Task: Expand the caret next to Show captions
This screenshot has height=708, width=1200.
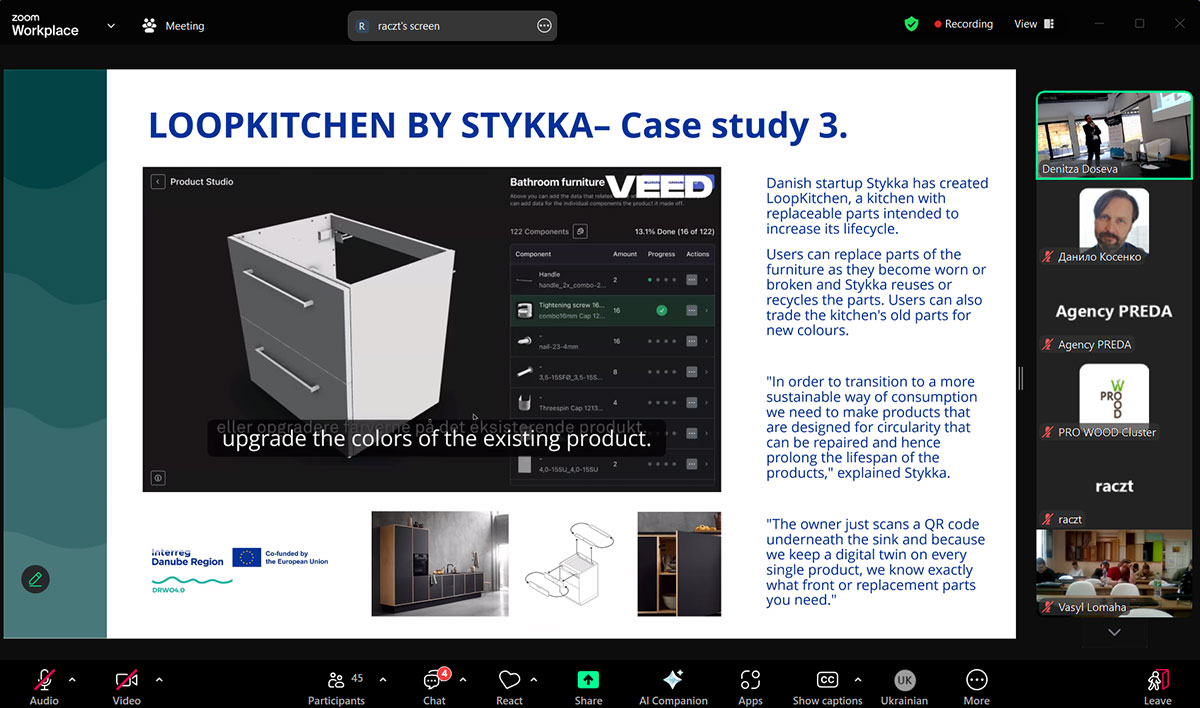Action: click(857, 680)
